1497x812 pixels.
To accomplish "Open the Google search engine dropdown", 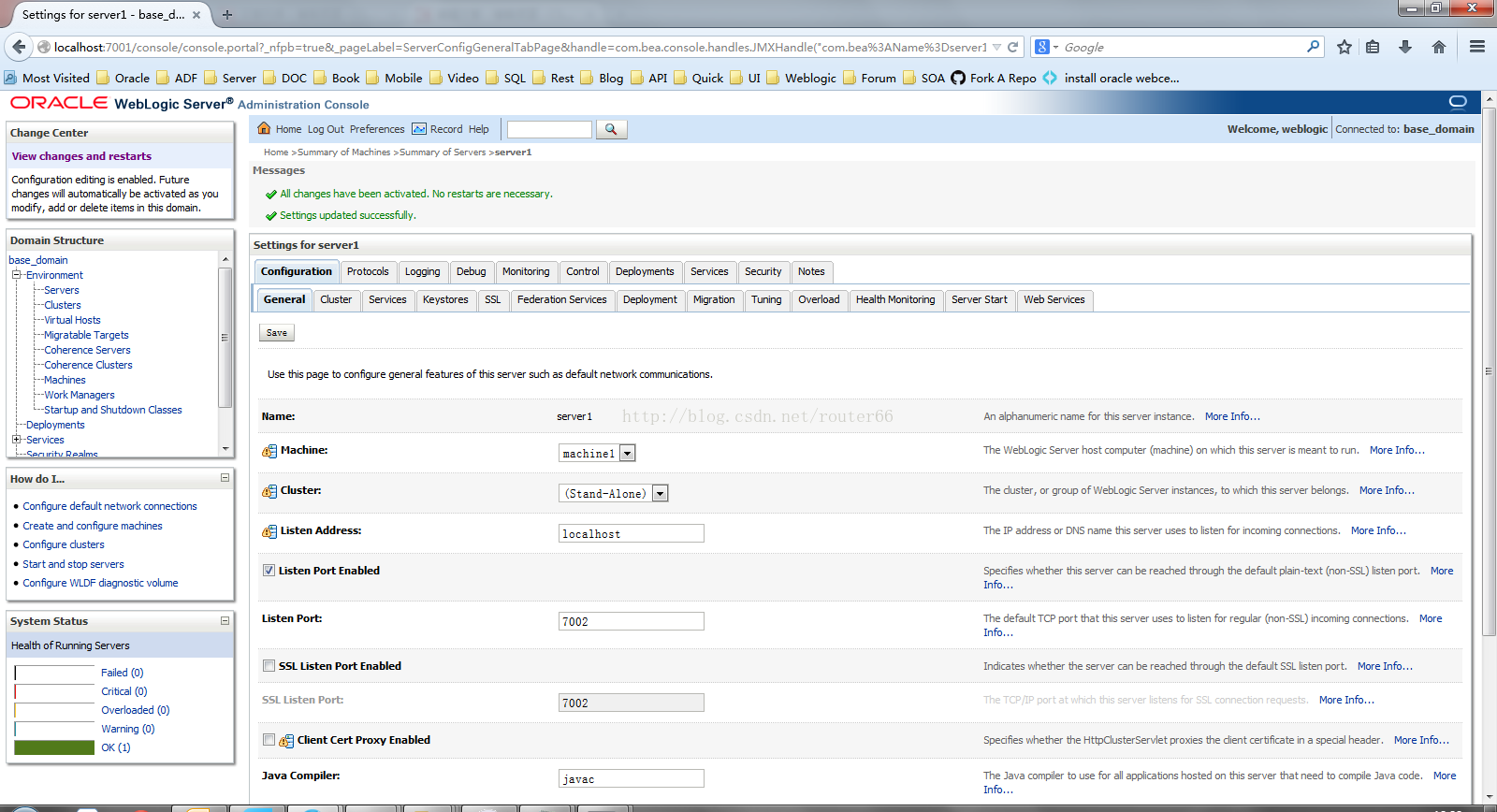I will [1047, 47].
